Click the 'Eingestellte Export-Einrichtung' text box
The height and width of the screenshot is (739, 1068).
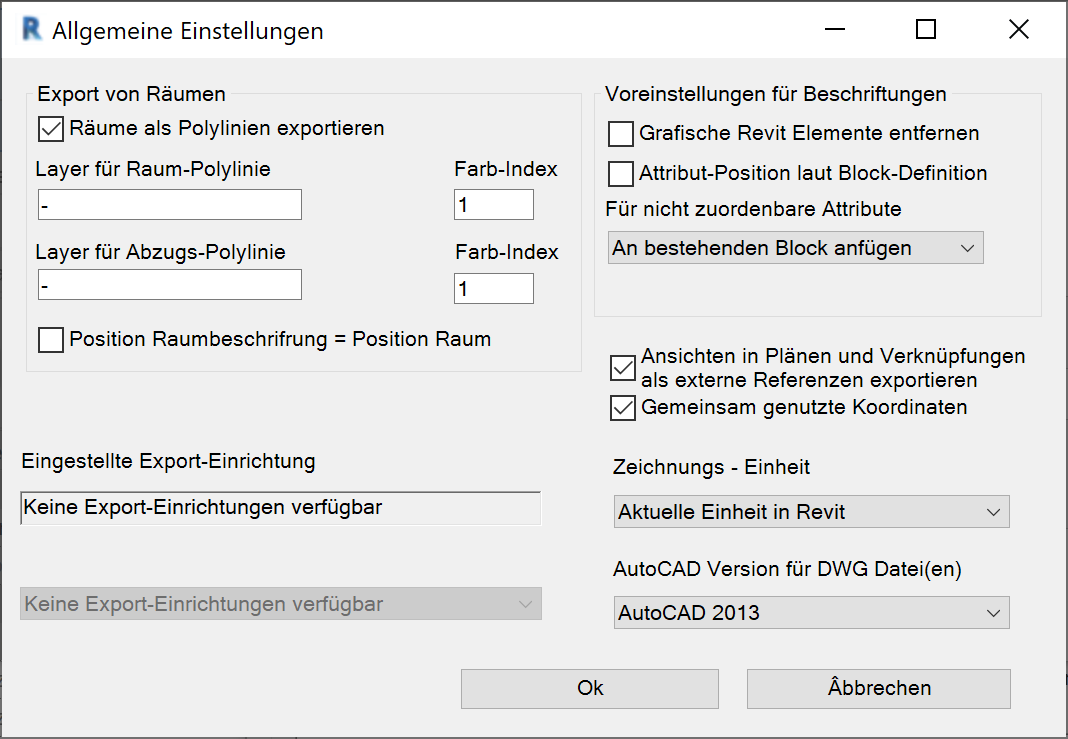point(280,508)
